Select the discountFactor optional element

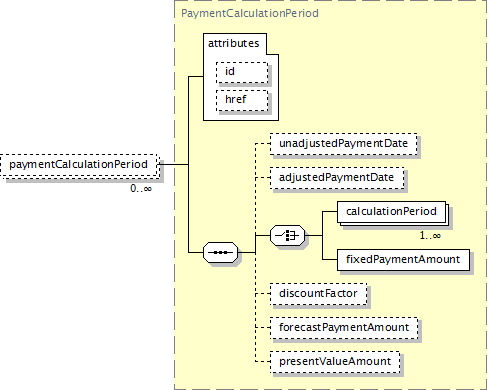[318, 294]
